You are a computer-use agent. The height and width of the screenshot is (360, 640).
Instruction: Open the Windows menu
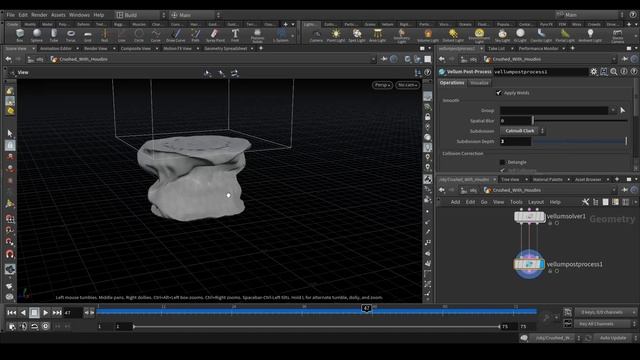click(79, 15)
